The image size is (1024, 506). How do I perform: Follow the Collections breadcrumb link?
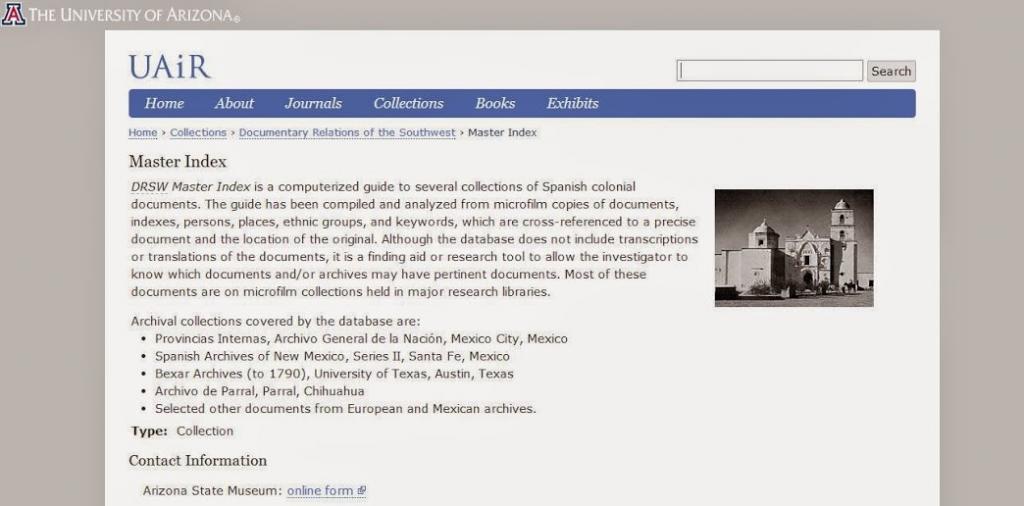[198, 133]
